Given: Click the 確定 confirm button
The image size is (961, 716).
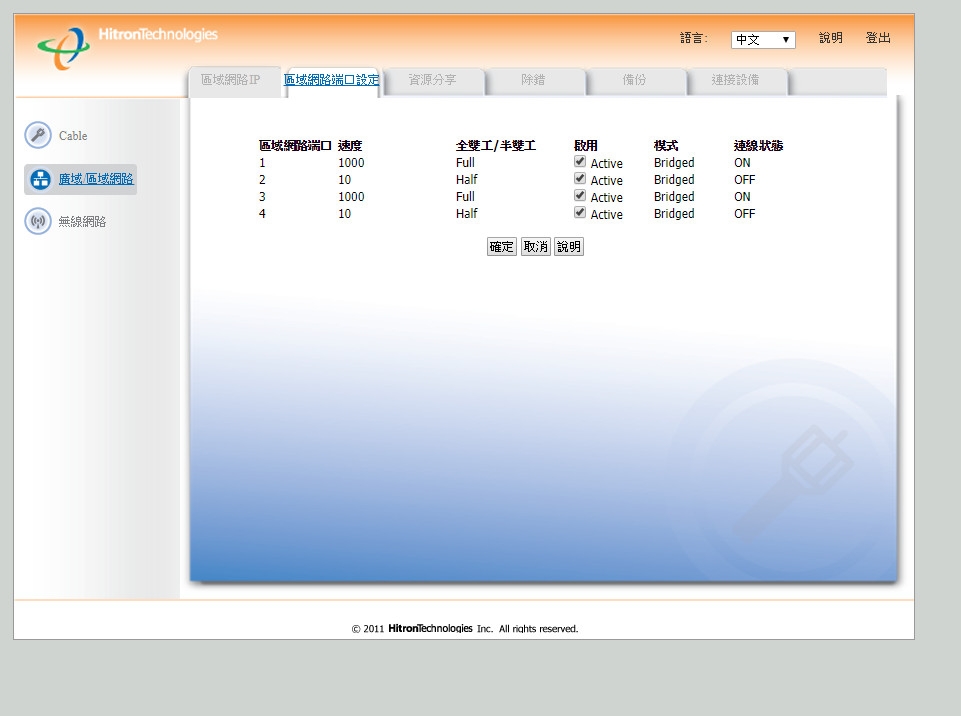Looking at the screenshot, I should click(501, 246).
